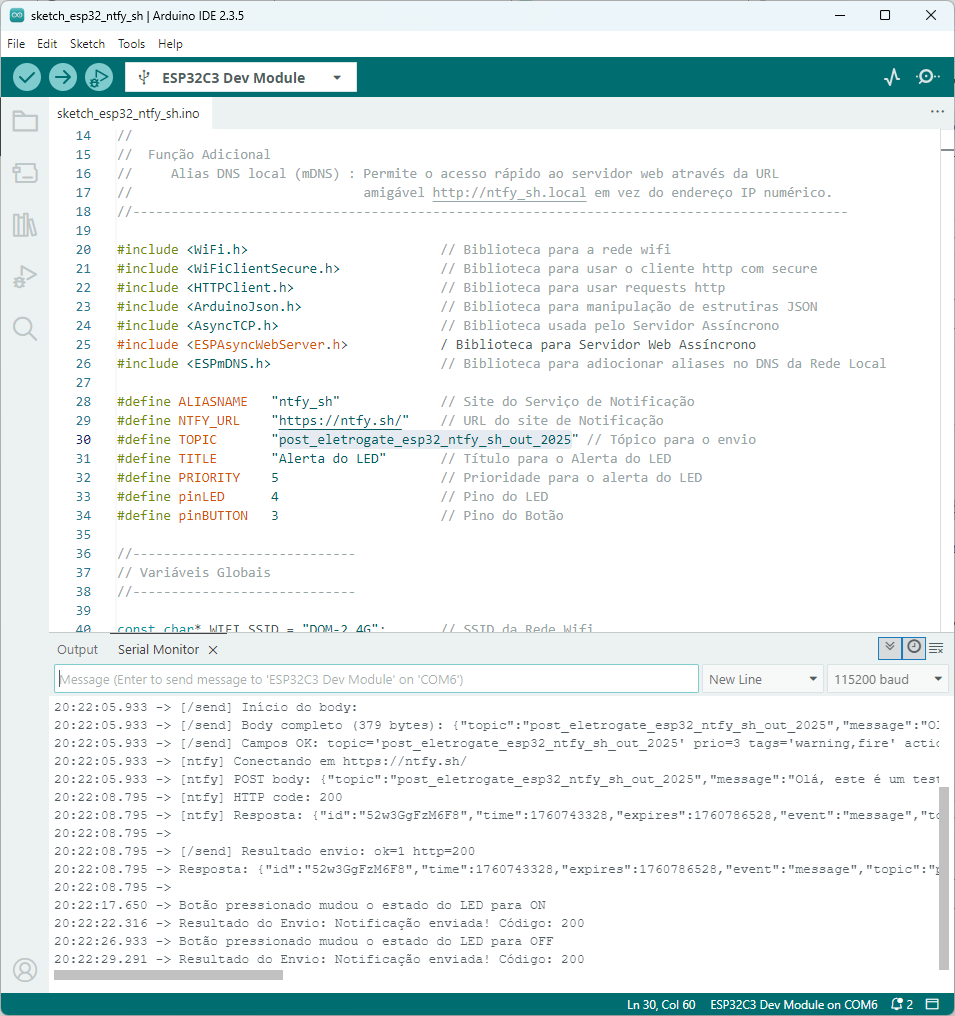Click the notifications count in status bar
The width and height of the screenshot is (955, 1016).
click(x=903, y=1004)
